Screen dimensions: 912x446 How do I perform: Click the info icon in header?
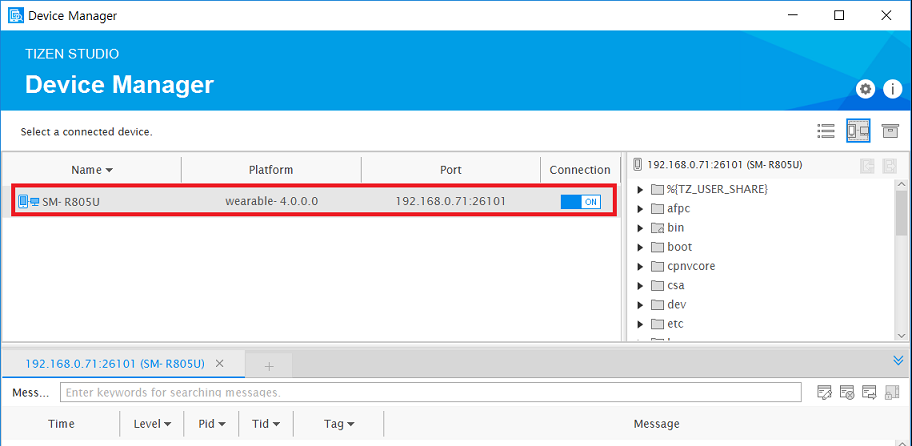(x=892, y=89)
